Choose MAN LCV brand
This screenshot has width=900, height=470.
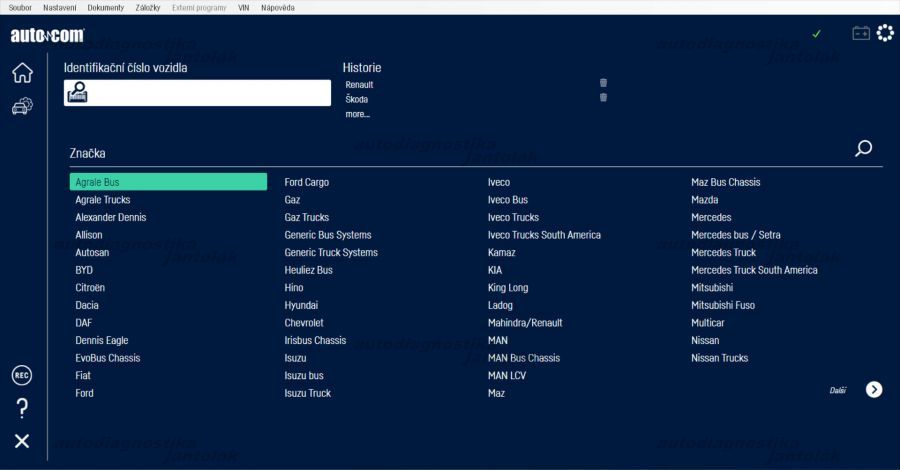point(507,375)
